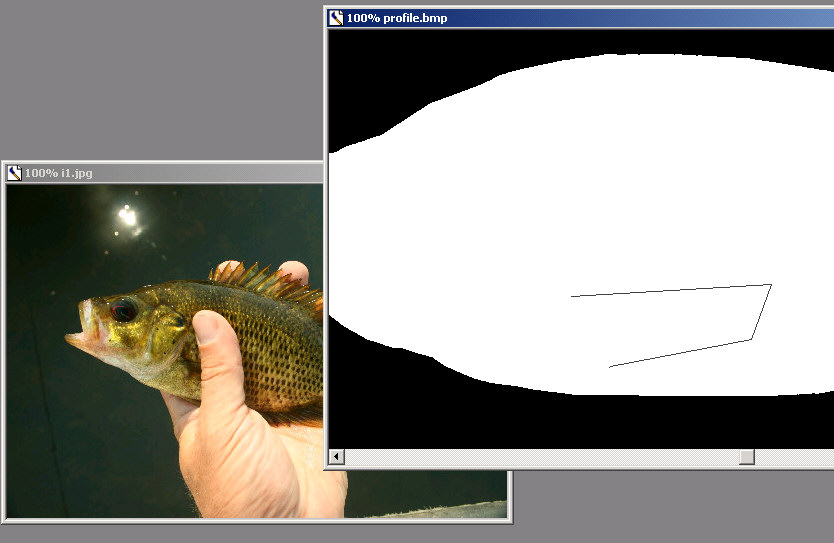Activate the profile.bmp title bar
834x543 pixels.
click(581, 18)
